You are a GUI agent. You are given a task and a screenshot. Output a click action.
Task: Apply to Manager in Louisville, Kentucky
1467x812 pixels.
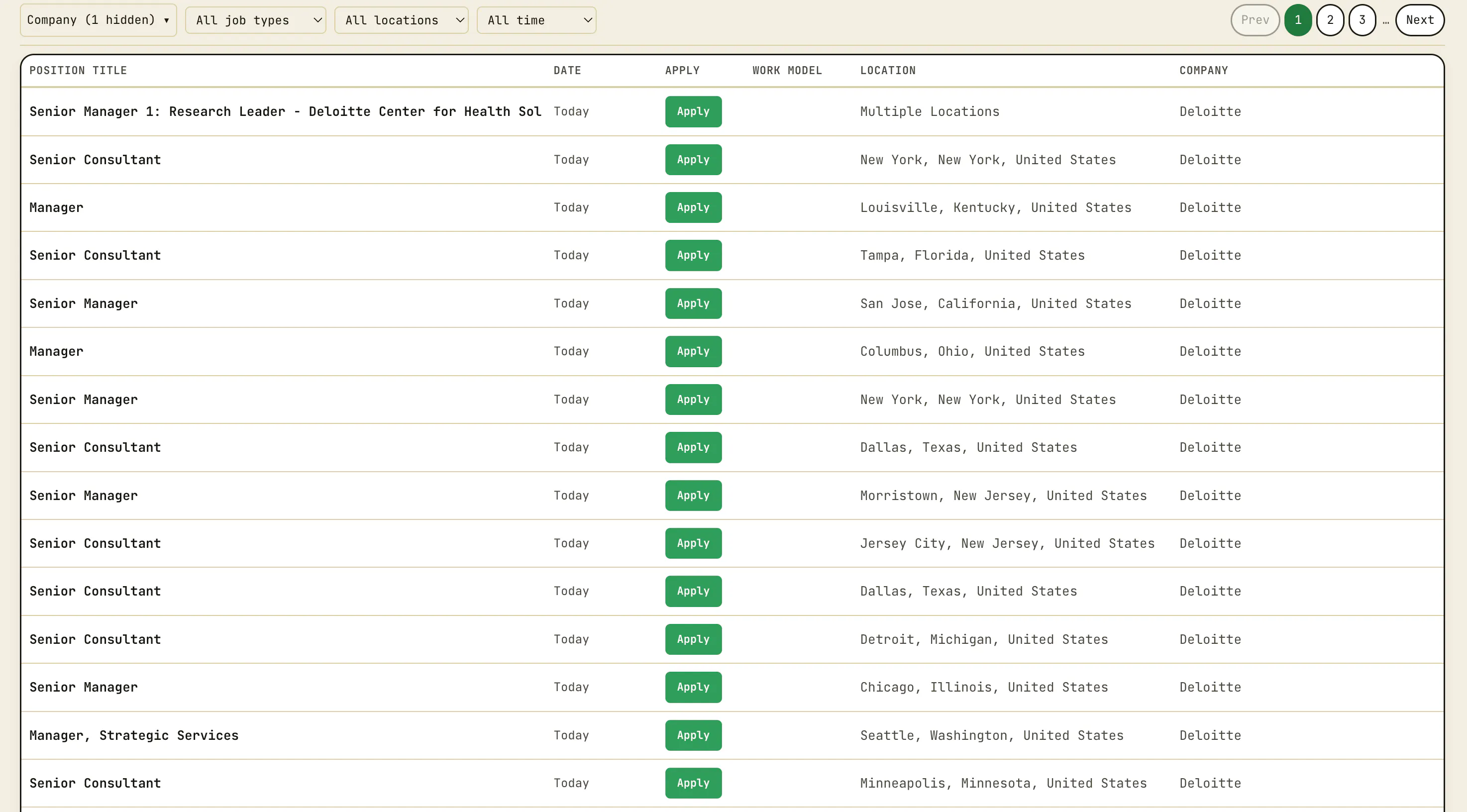pyautogui.click(x=693, y=207)
